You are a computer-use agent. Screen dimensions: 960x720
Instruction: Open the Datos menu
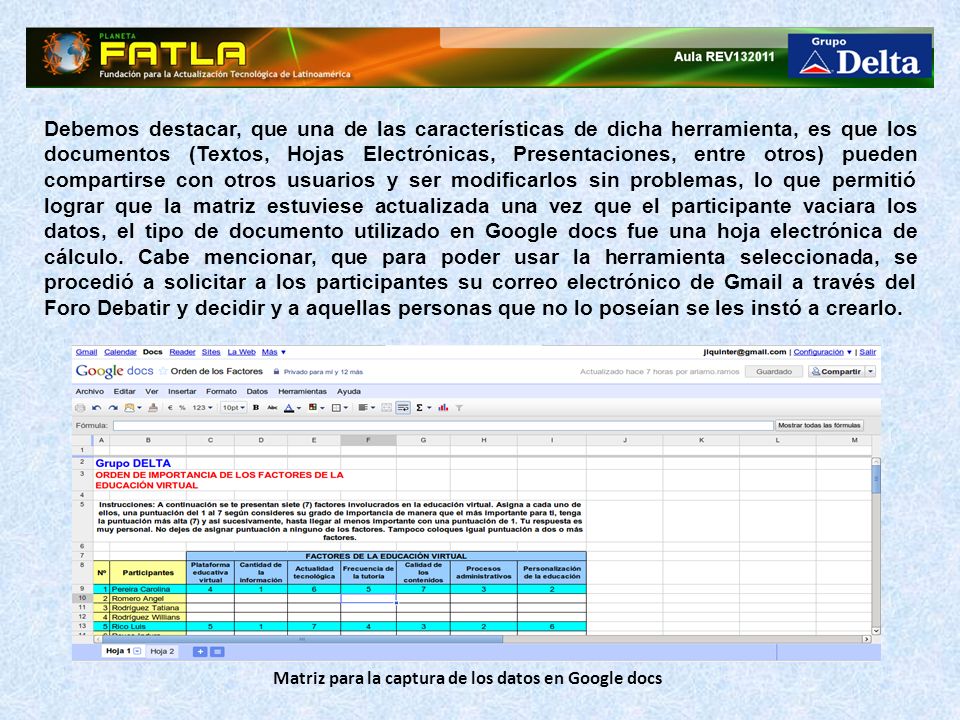pyautogui.click(x=257, y=391)
